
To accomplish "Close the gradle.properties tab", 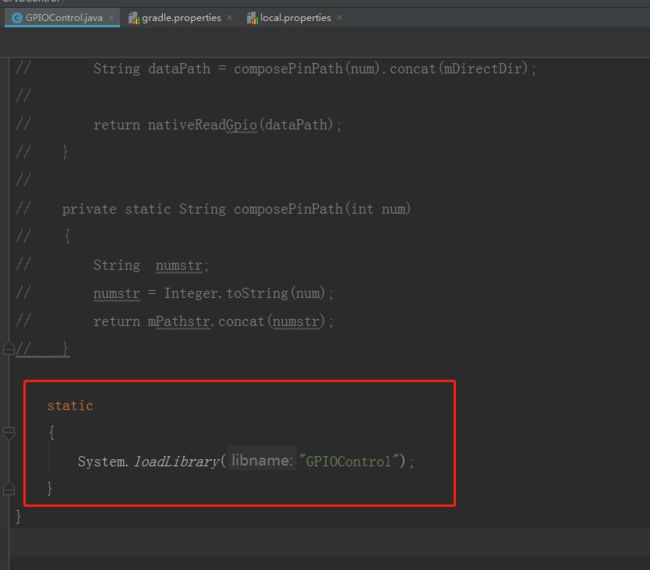I will pos(229,18).
